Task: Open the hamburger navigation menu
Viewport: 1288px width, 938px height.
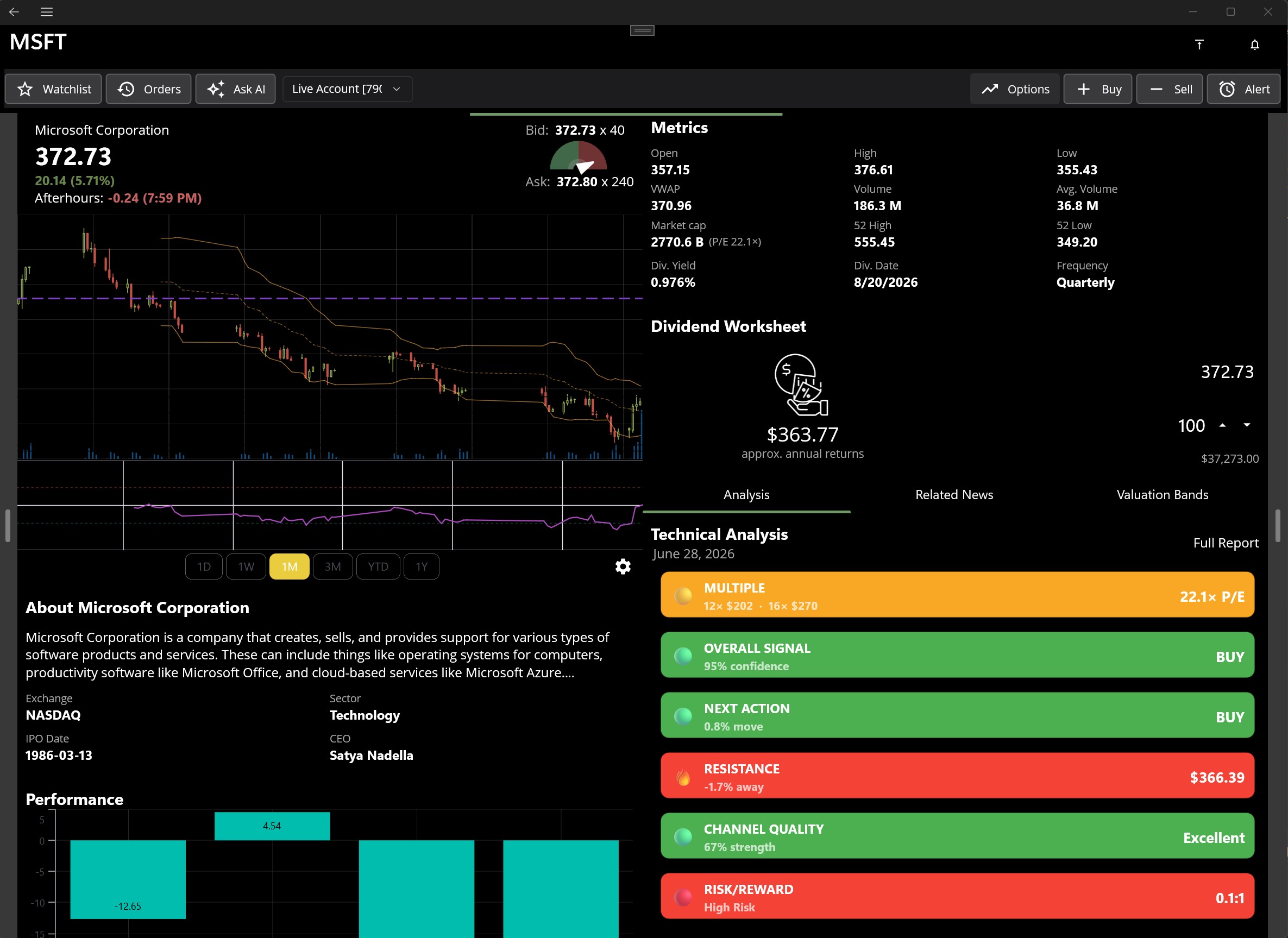Action: (x=47, y=11)
